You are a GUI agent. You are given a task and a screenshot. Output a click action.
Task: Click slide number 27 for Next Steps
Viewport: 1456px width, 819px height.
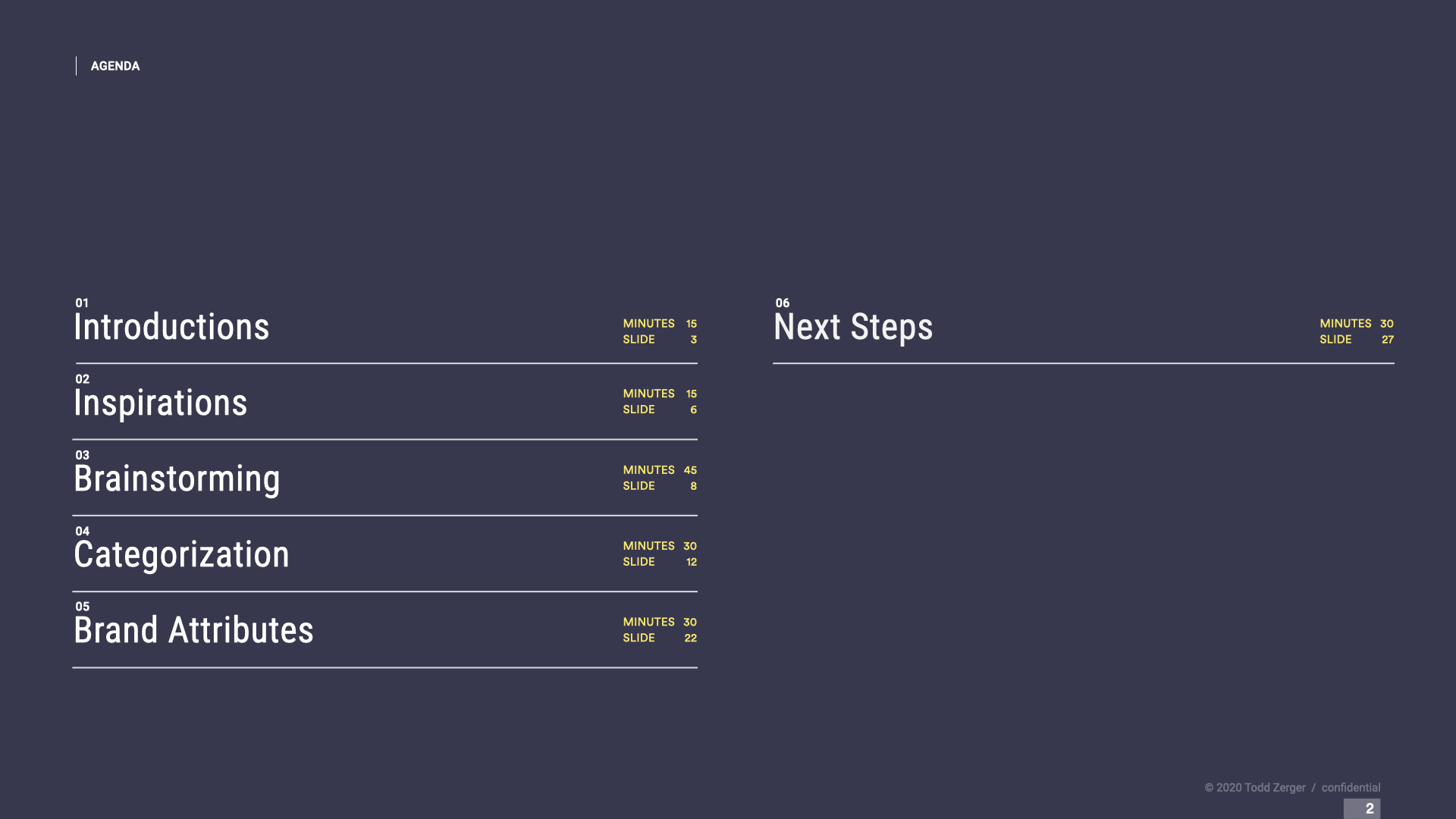point(1387,340)
